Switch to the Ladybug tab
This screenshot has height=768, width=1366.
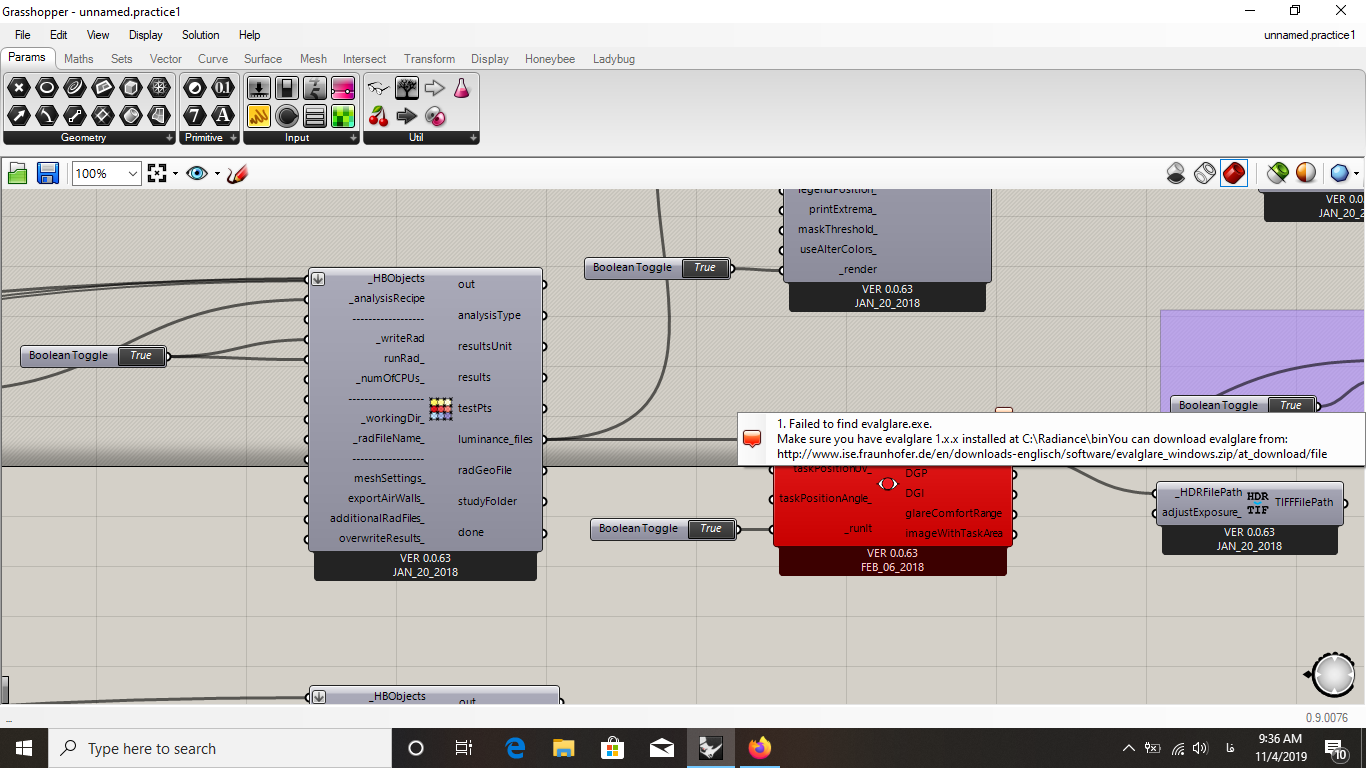(x=613, y=59)
